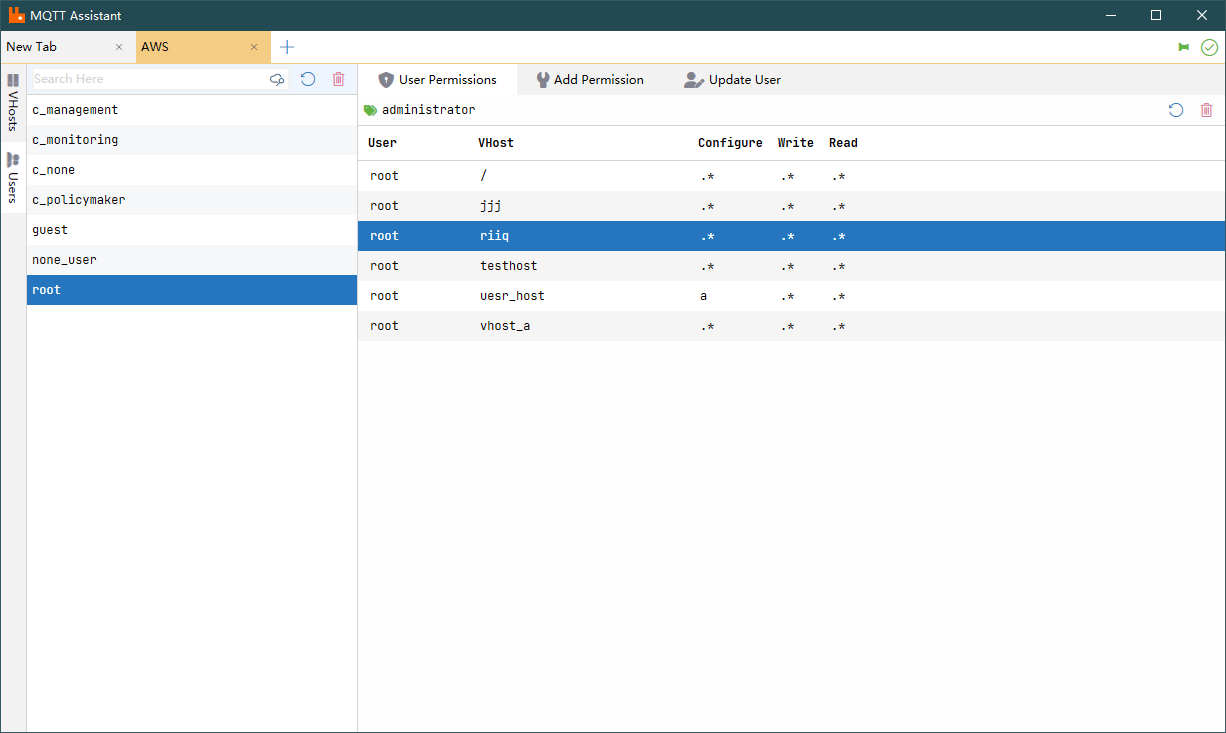This screenshot has width=1226, height=733.
Task: Close the AWS tab
Action: click(x=254, y=47)
